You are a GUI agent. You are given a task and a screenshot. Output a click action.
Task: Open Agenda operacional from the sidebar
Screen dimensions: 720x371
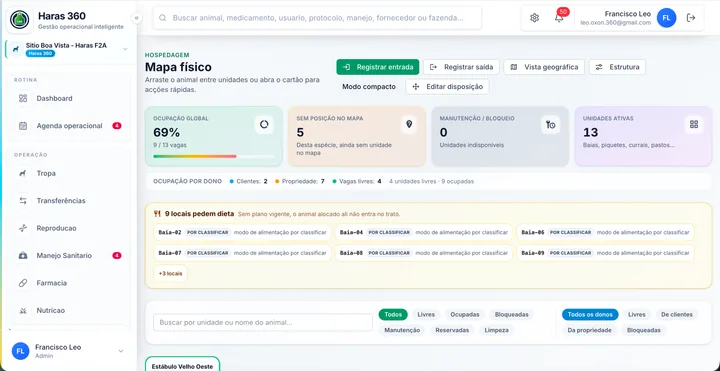[x=68, y=126]
